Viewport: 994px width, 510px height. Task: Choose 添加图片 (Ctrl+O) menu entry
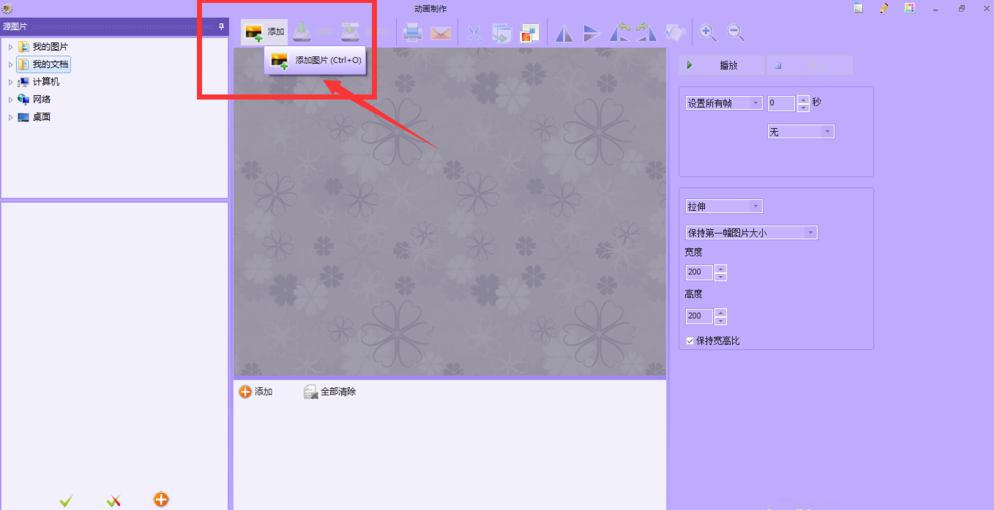coord(315,61)
